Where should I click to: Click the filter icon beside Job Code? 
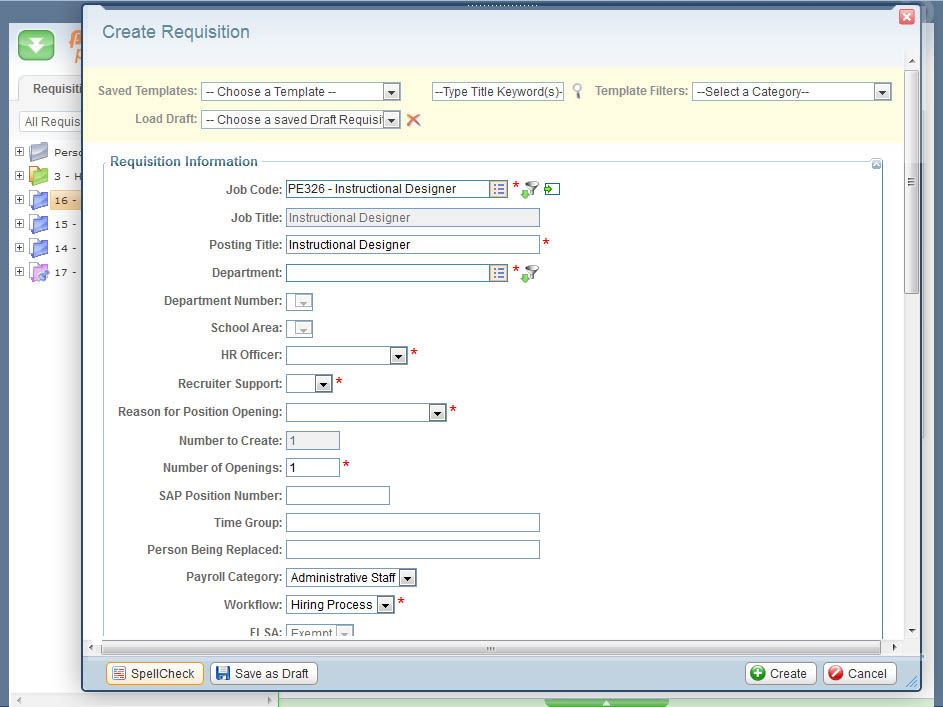pos(530,189)
